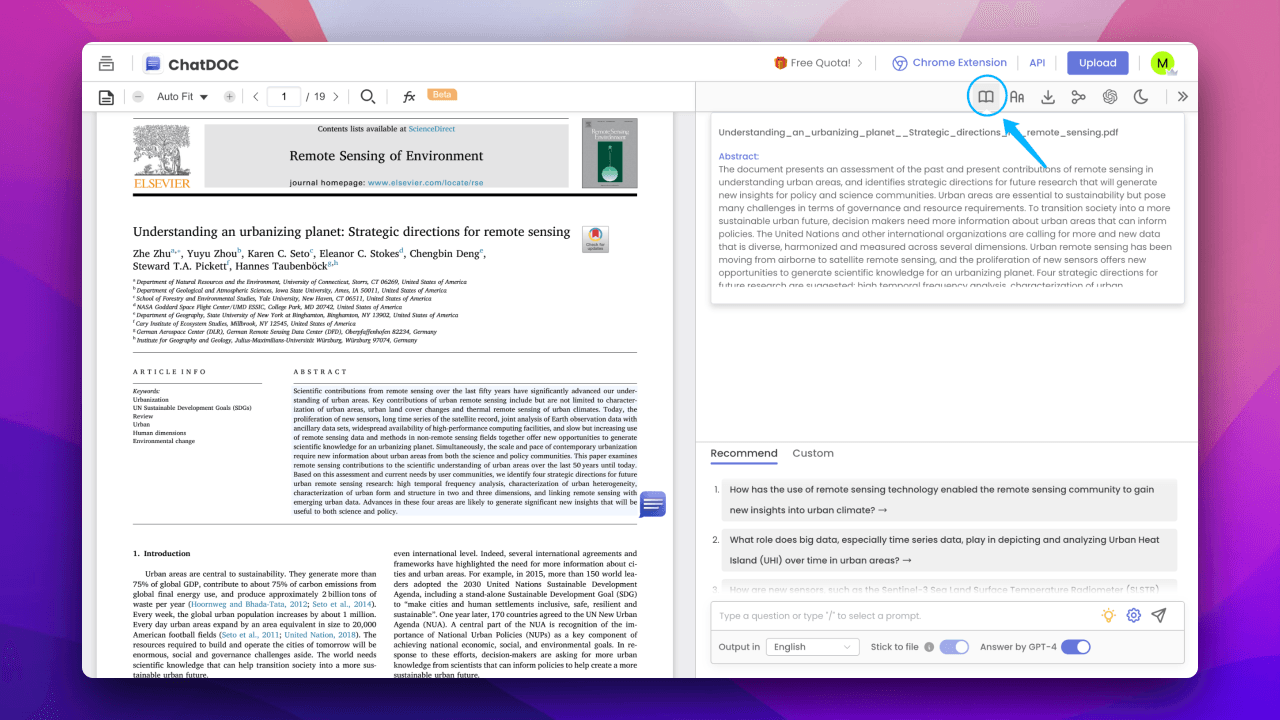
Task: Click the lightbulb suggestions icon
Action: pyautogui.click(x=1108, y=616)
